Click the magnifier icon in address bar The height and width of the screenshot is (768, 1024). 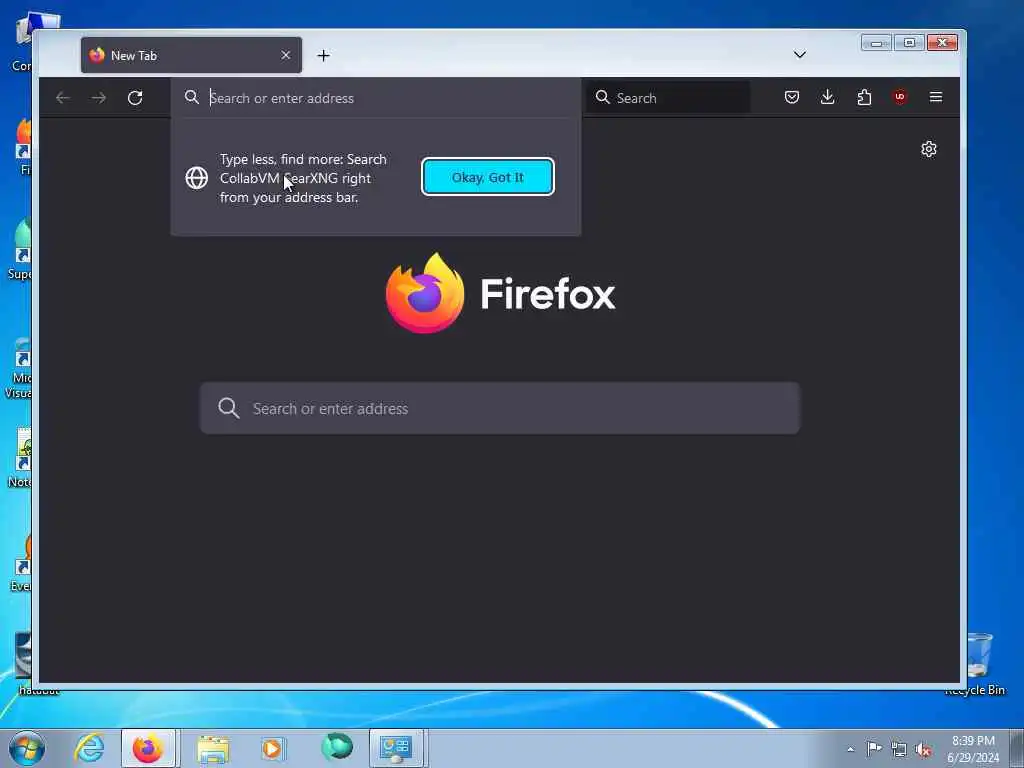[x=191, y=97]
